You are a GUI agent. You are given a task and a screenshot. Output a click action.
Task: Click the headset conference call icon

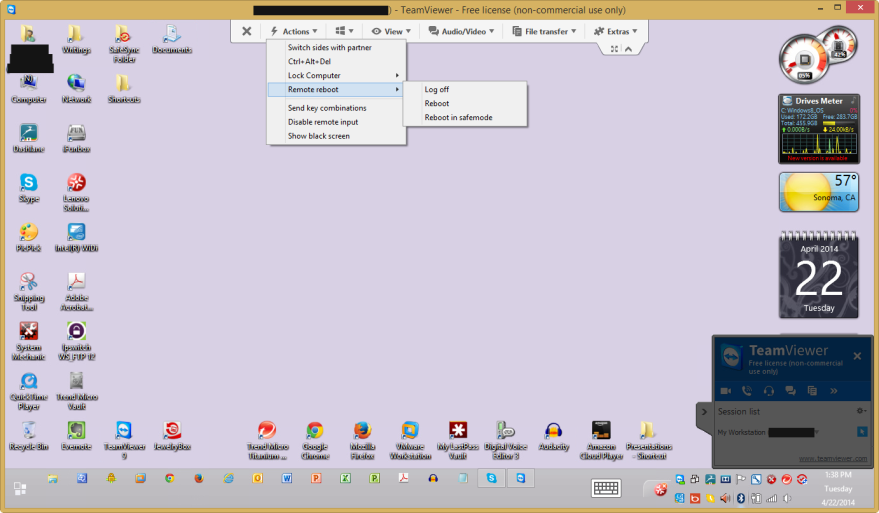[x=768, y=389]
